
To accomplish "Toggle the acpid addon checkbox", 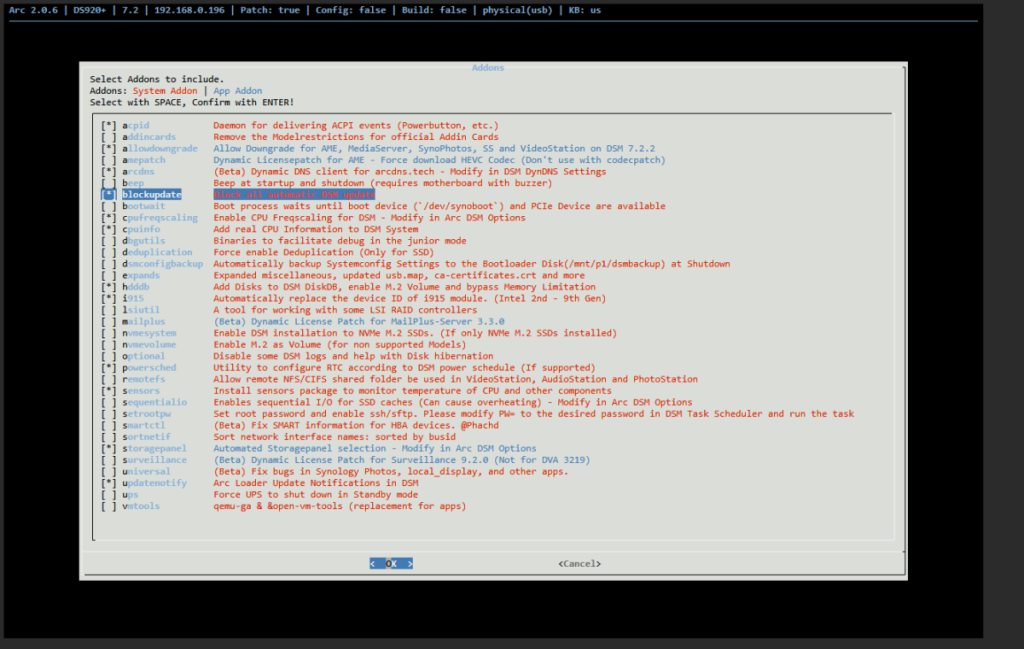I will pos(108,126).
